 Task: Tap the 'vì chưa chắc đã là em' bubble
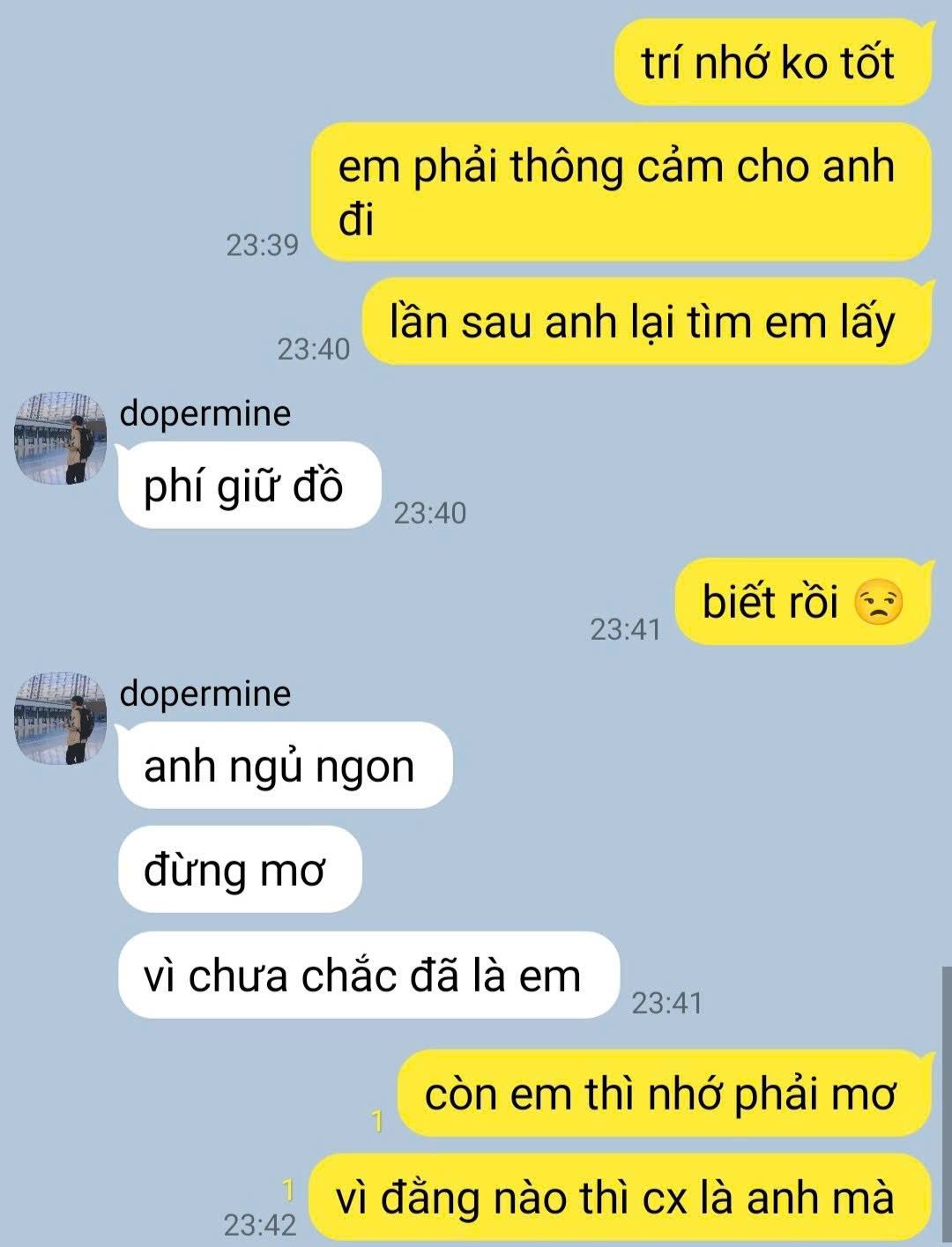(369, 975)
